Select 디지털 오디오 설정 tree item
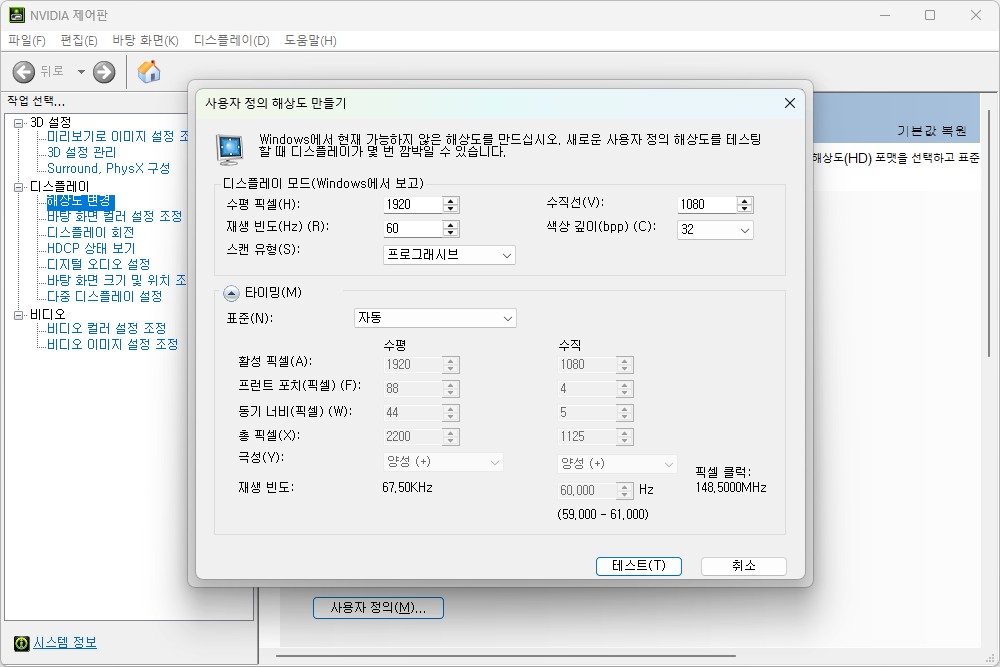The image size is (1000, 667). click(x=99, y=265)
